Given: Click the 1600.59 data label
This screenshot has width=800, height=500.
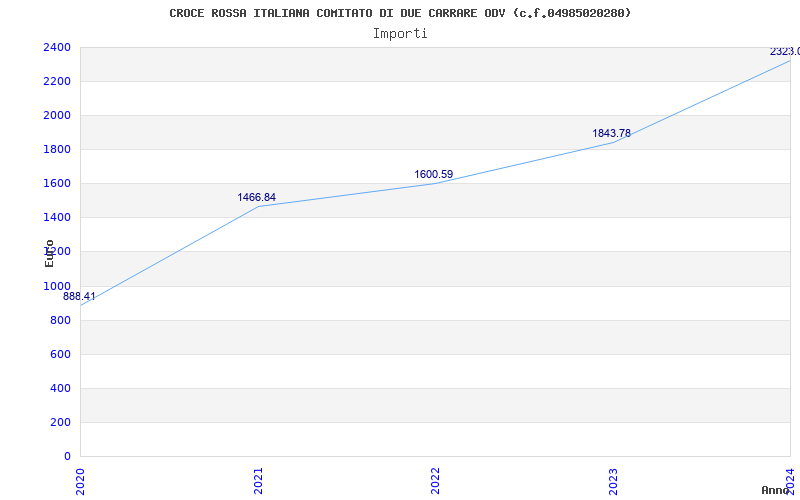Looking at the screenshot, I should pyautogui.click(x=434, y=174).
